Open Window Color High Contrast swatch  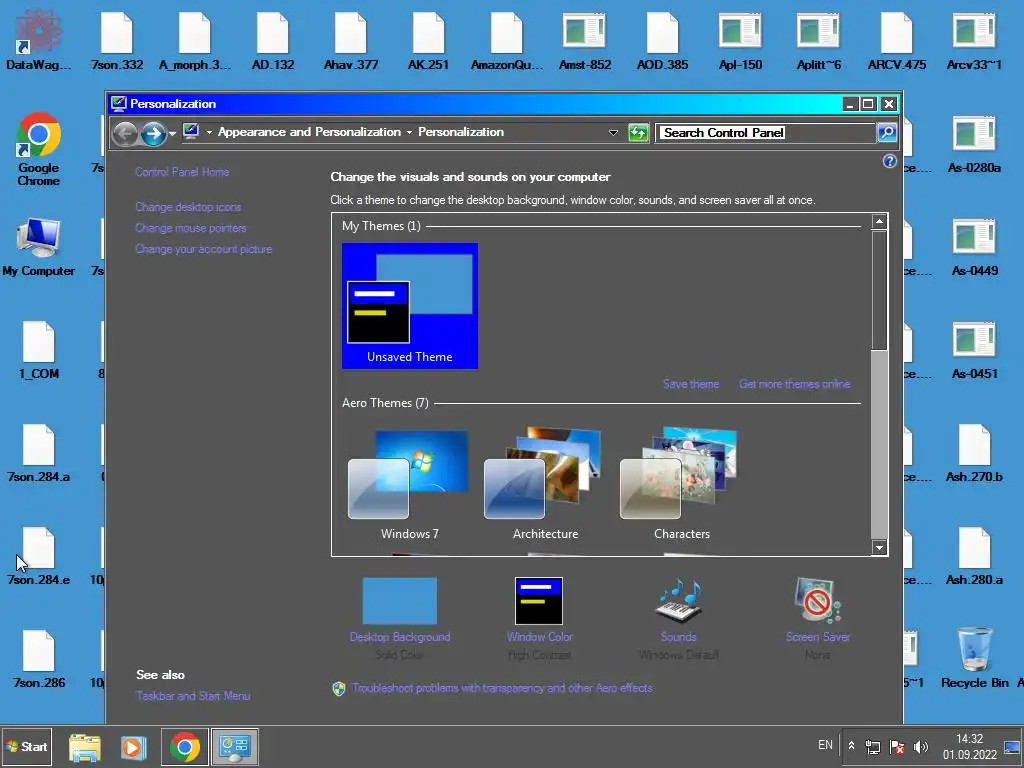click(x=539, y=601)
